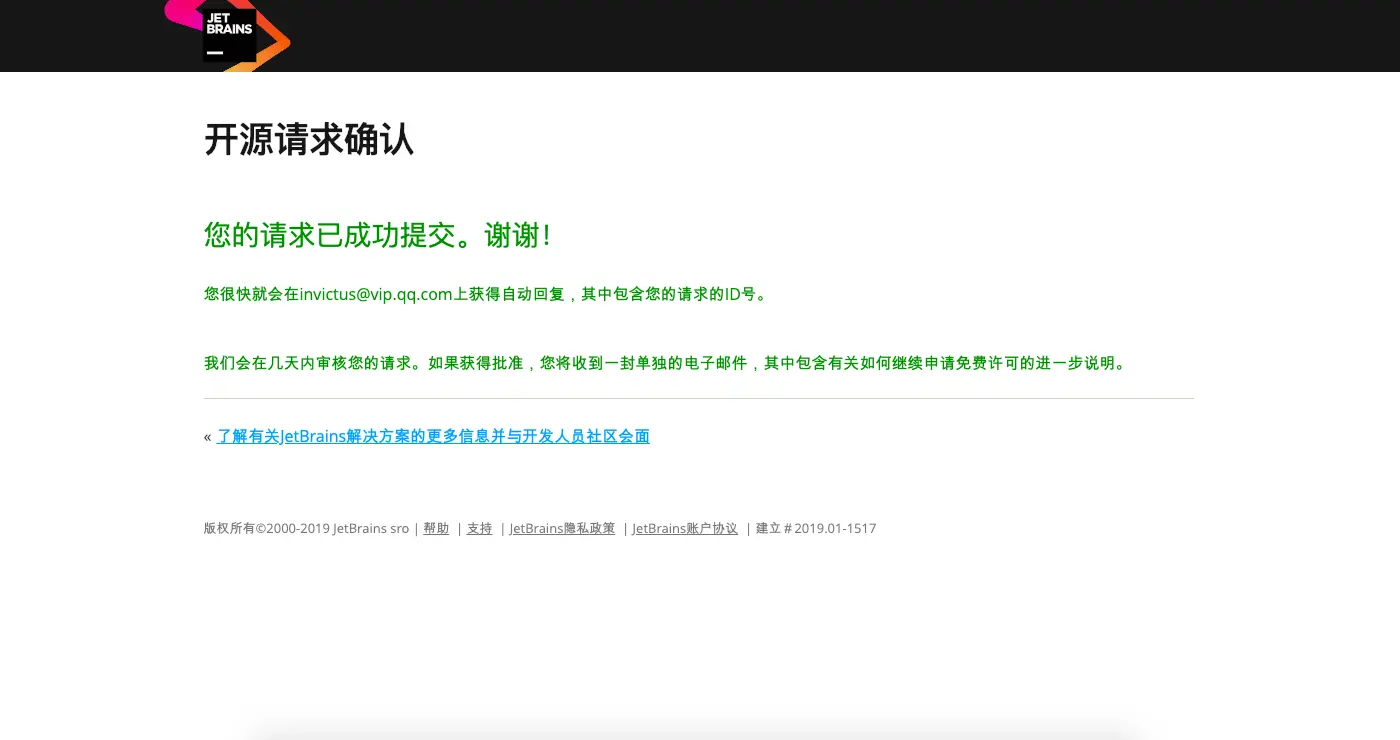The image size is (1400, 740).
Task: Click the build number 2019.01-1517
Action: 835,528
